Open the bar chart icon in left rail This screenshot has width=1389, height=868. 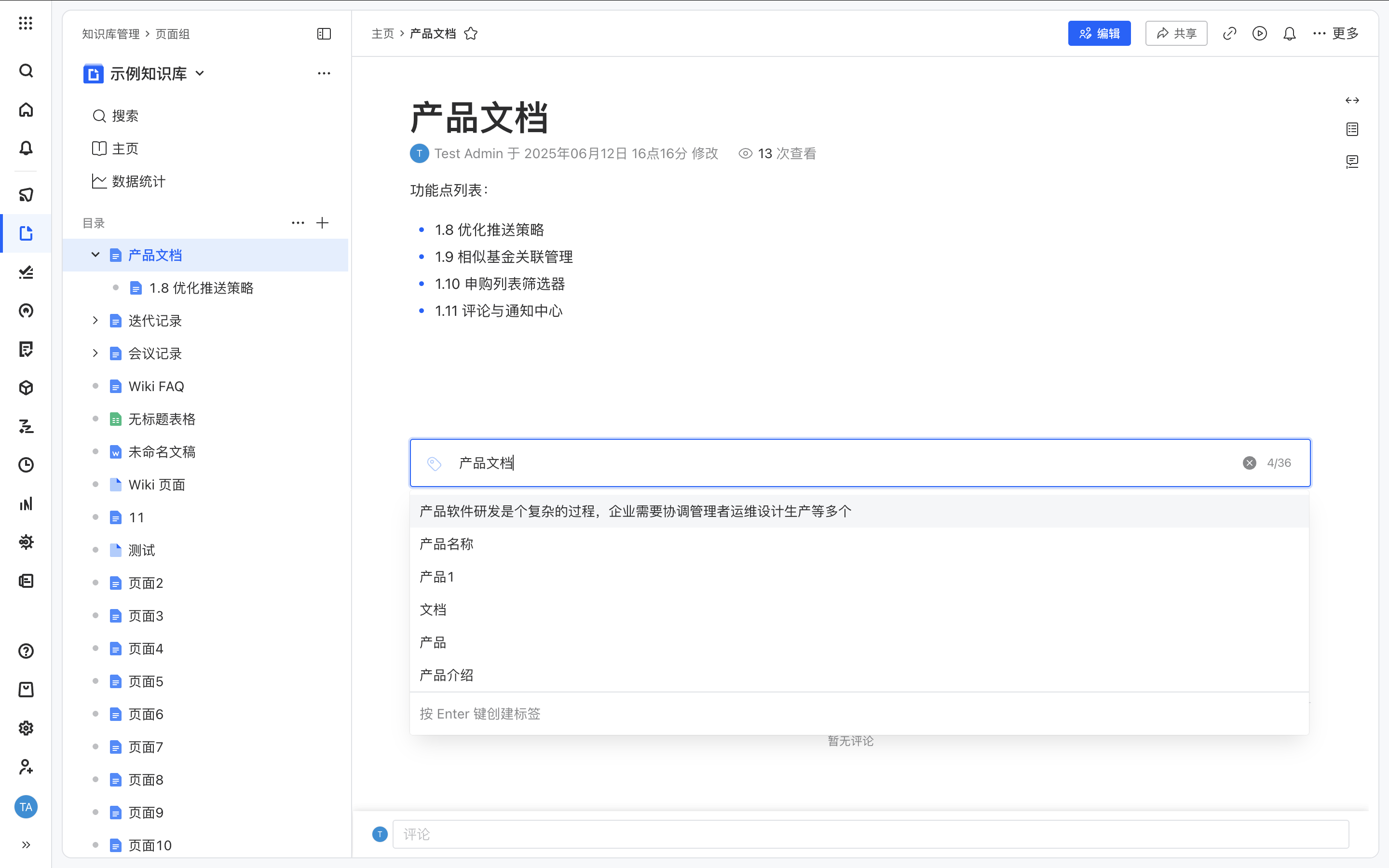click(x=26, y=503)
